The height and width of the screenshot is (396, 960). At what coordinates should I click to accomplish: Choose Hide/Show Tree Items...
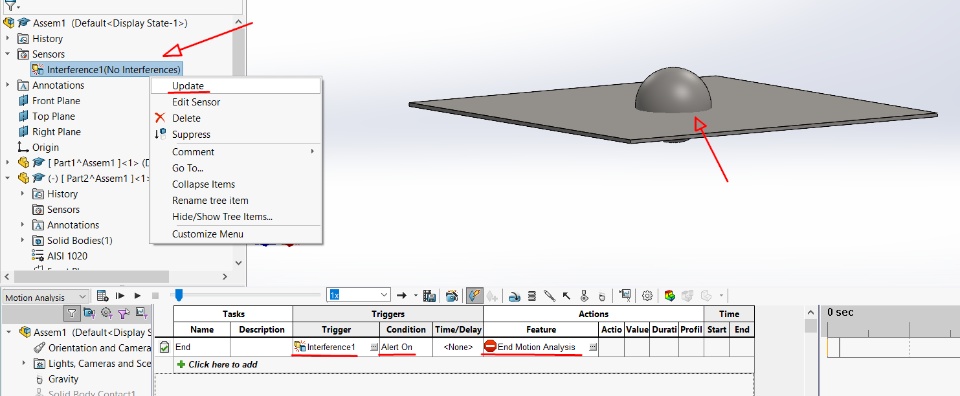[x=236, y=217]
